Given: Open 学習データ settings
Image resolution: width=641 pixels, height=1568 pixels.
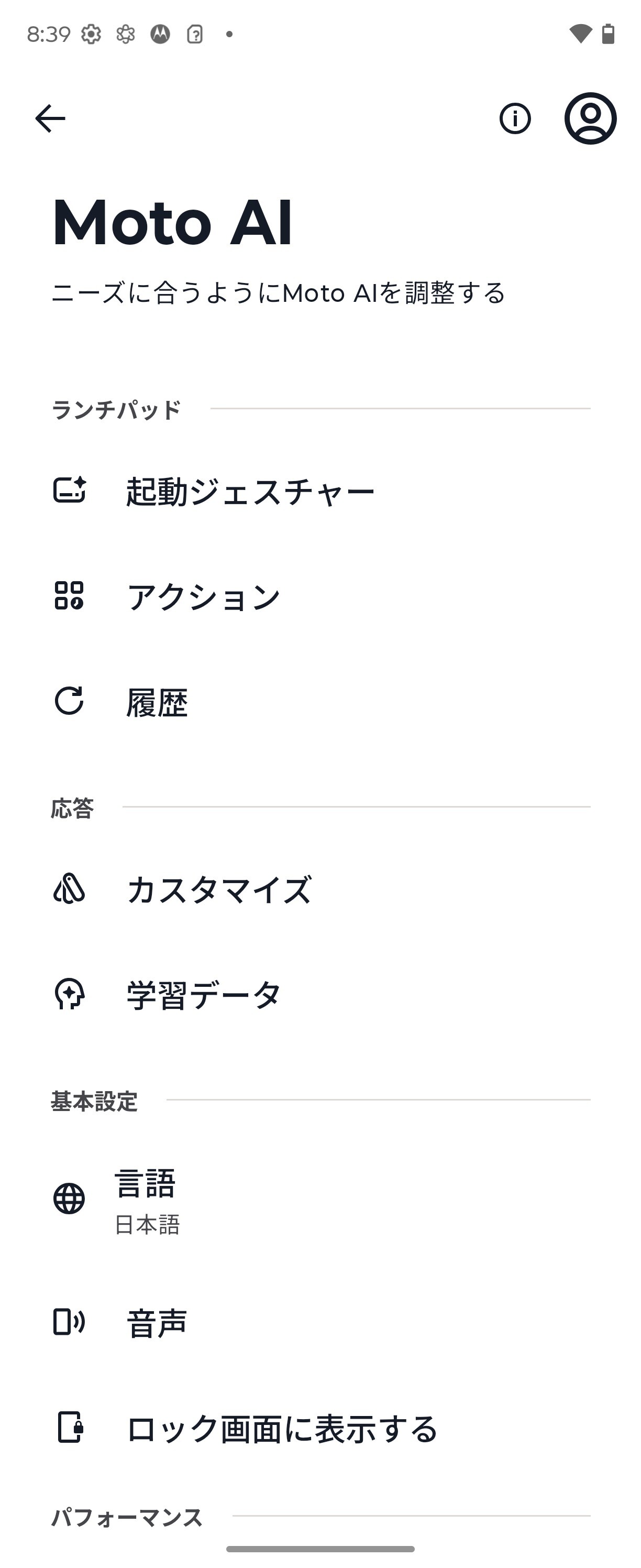Looking at the screenshot, I should tap(204, 995).
